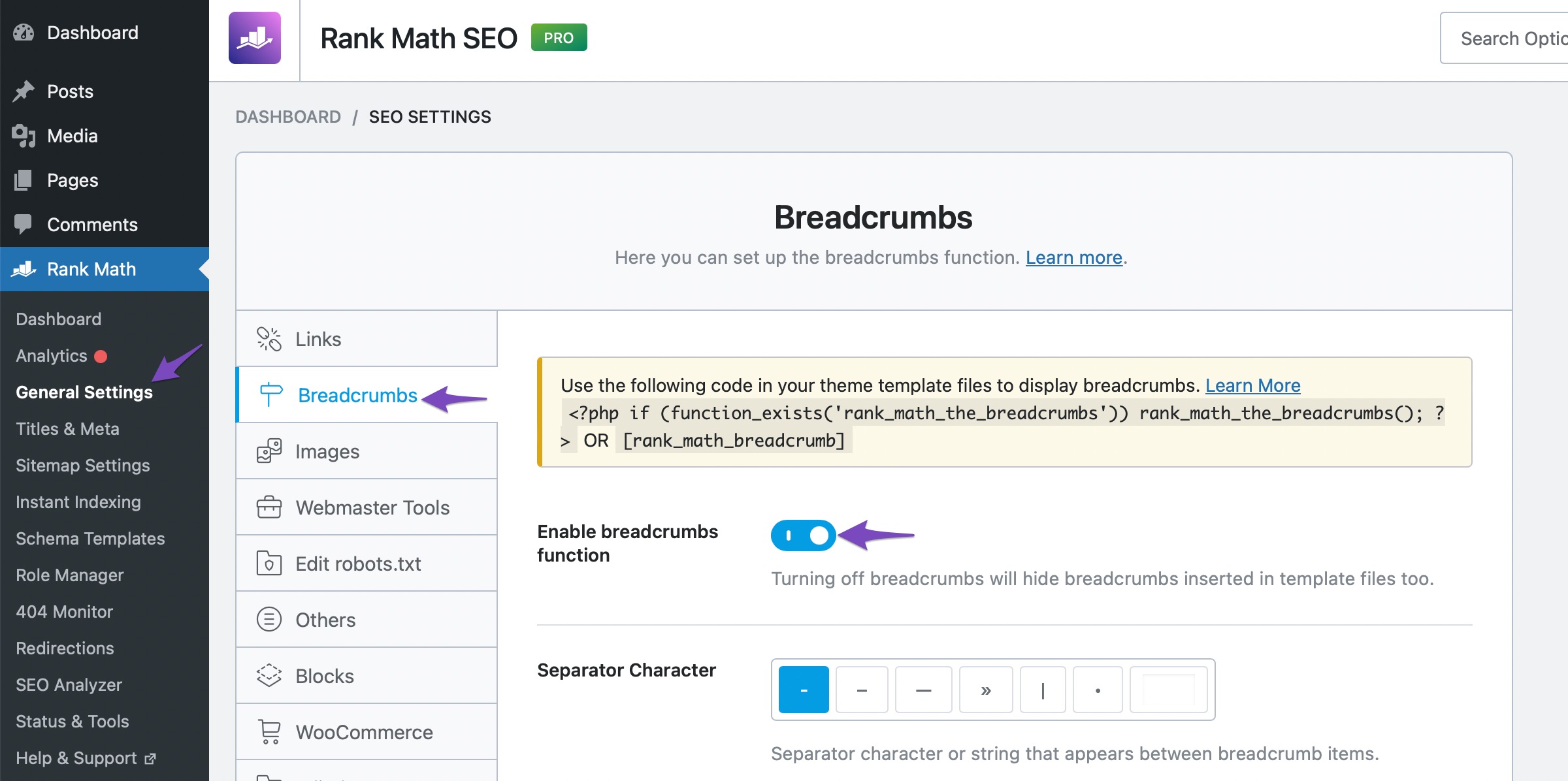Open WooCommerce via the shopping cart icon

[x=268, y=731]
